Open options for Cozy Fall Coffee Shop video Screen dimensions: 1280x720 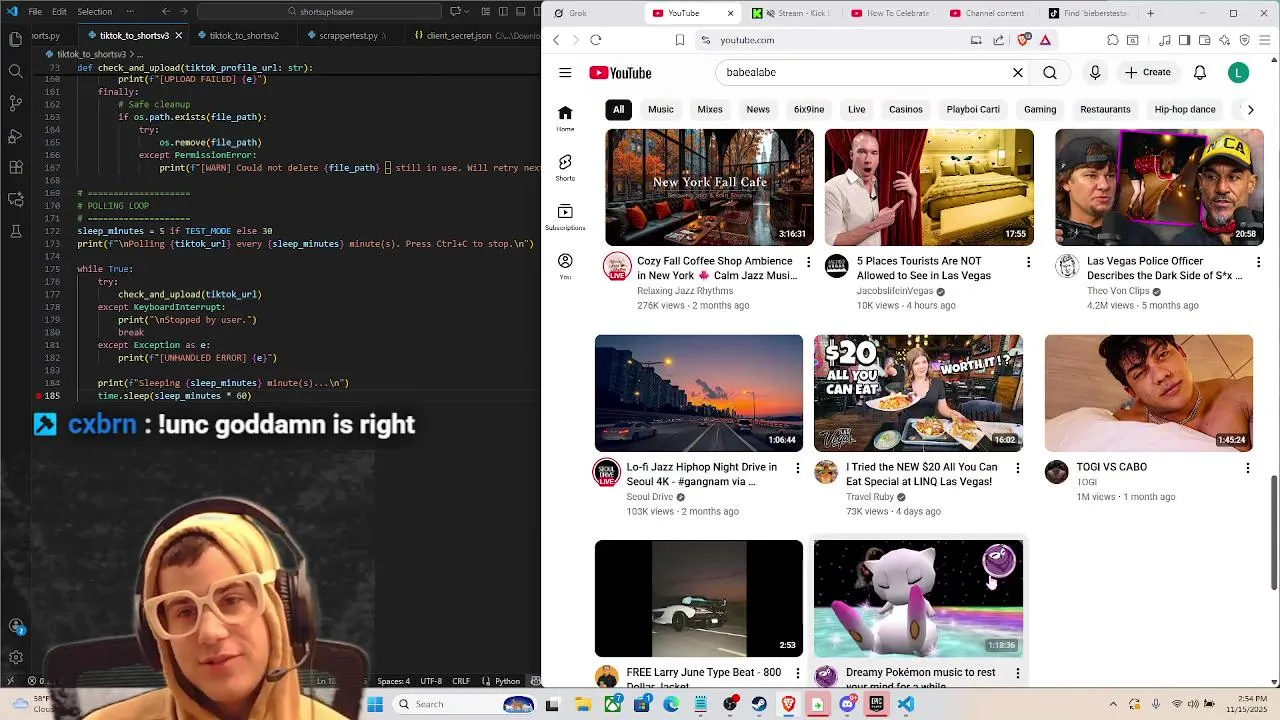coord(808,262)
